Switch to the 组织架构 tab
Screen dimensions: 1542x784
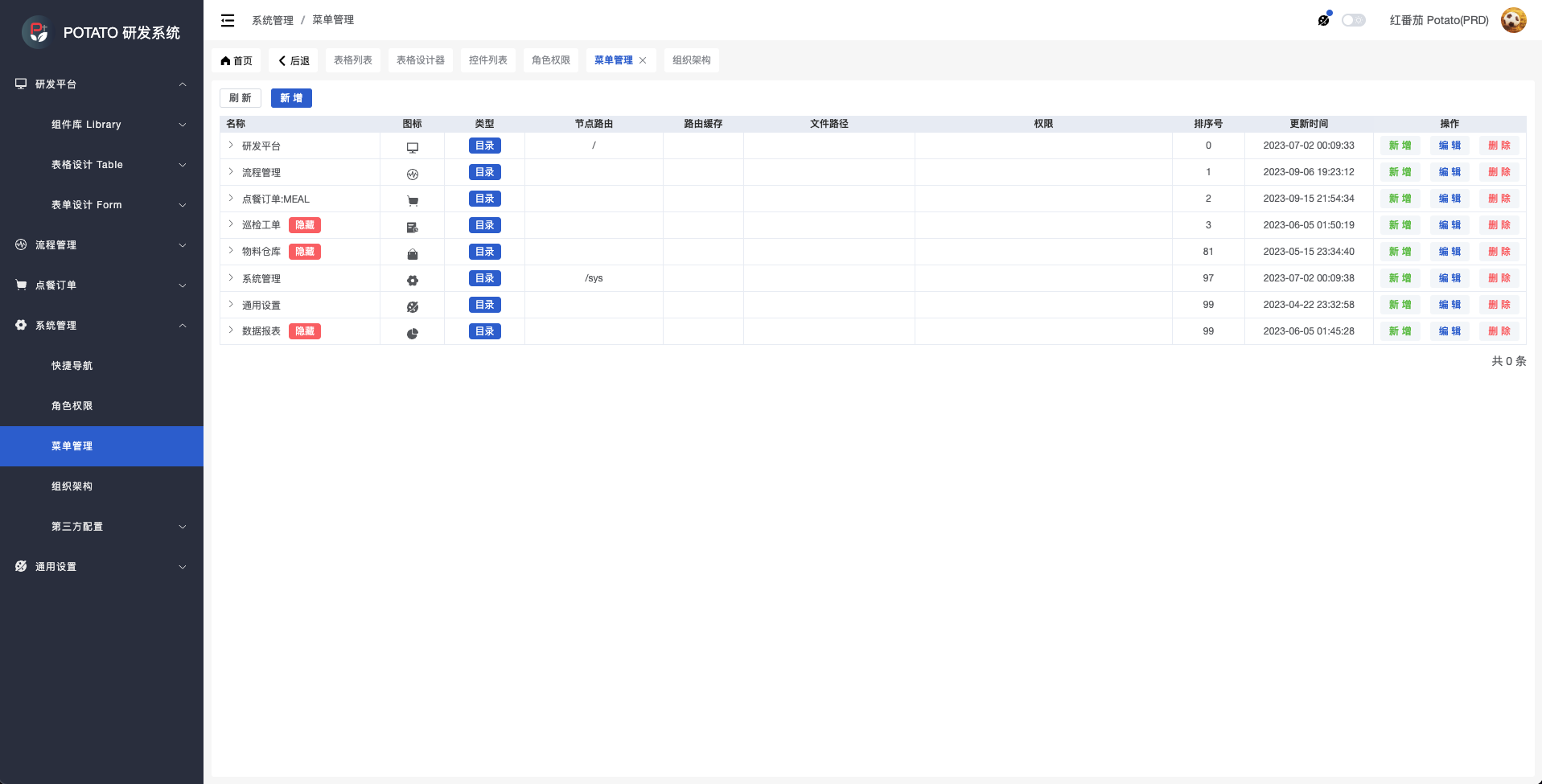[692, 60]
